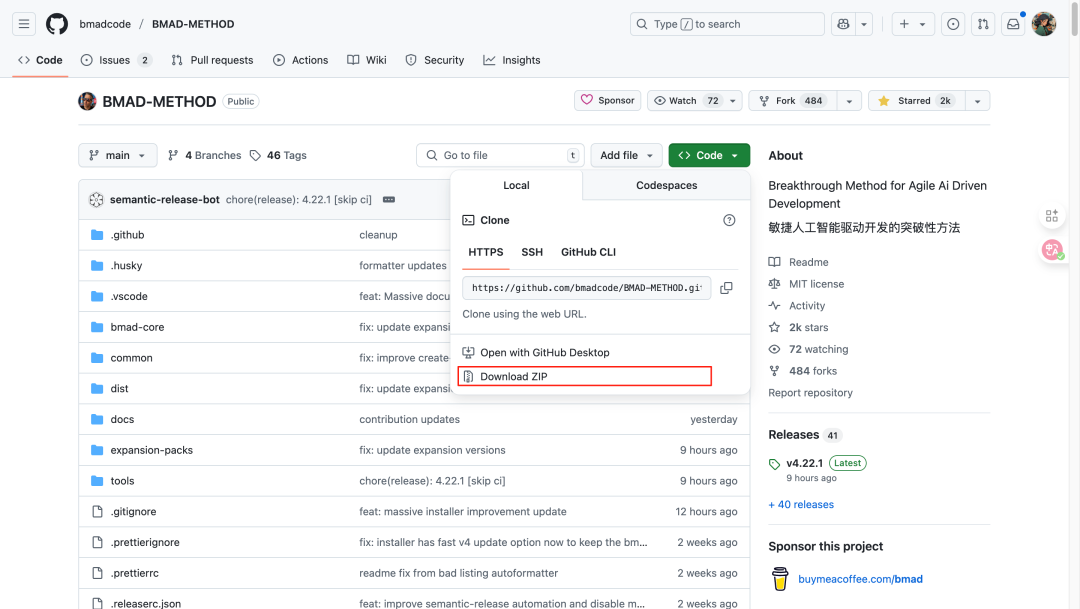Image resolution: width=1080 pixels, height=609 pixels.
Task: Click the Sponsor button
Action: coord(608,101)
